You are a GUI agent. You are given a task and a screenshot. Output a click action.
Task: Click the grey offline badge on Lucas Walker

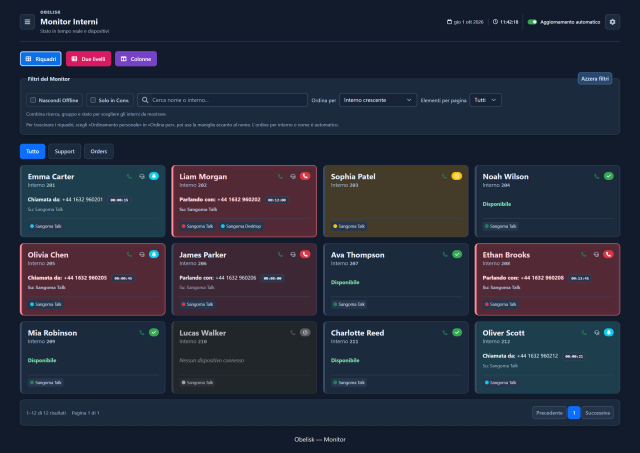pyautogui.click(x=305, y=332)
